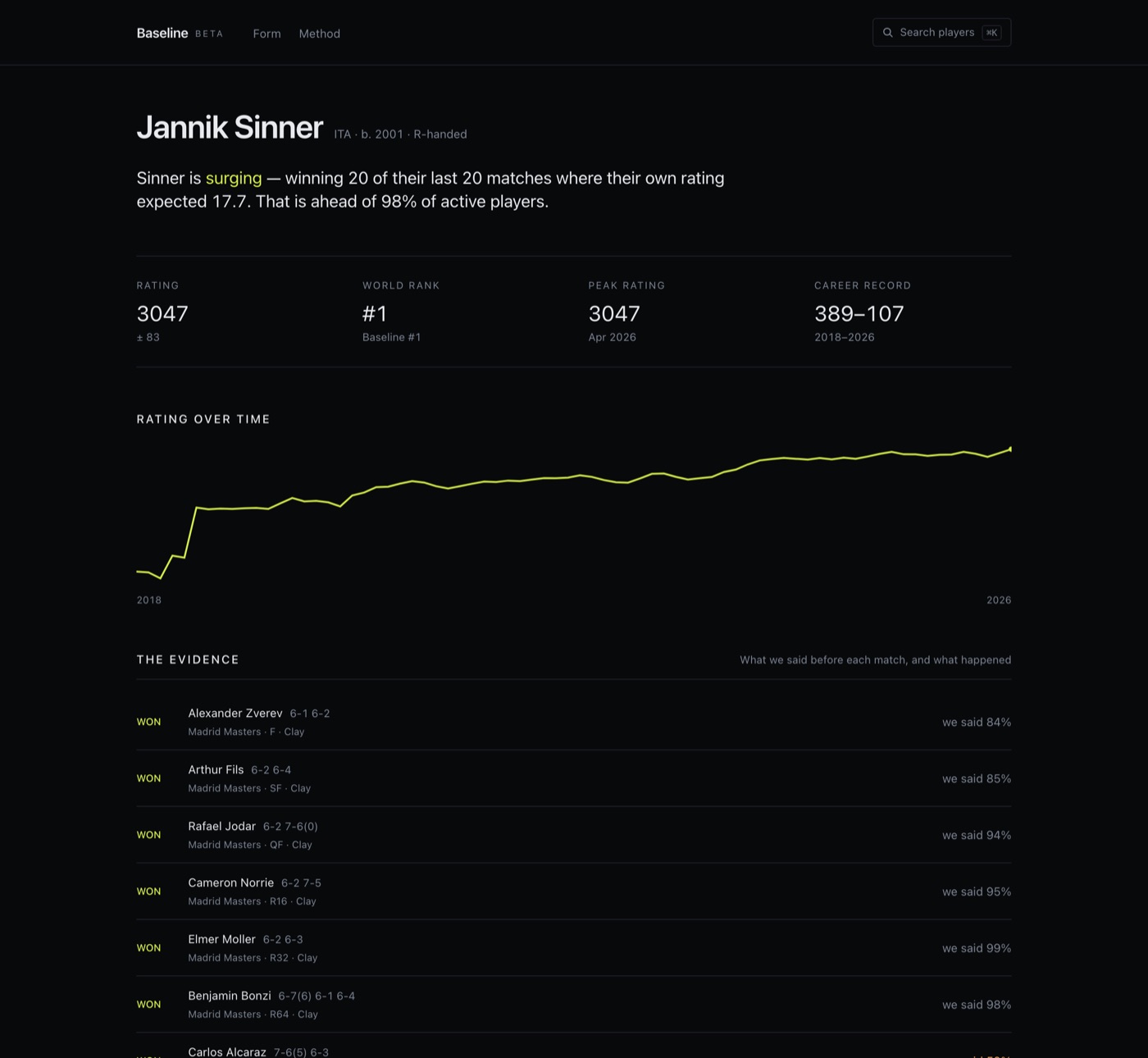Click the highlighted word "surging"
This screenshot has height=1058, width=1148.
pyautogui.click(x=234, y=178)
